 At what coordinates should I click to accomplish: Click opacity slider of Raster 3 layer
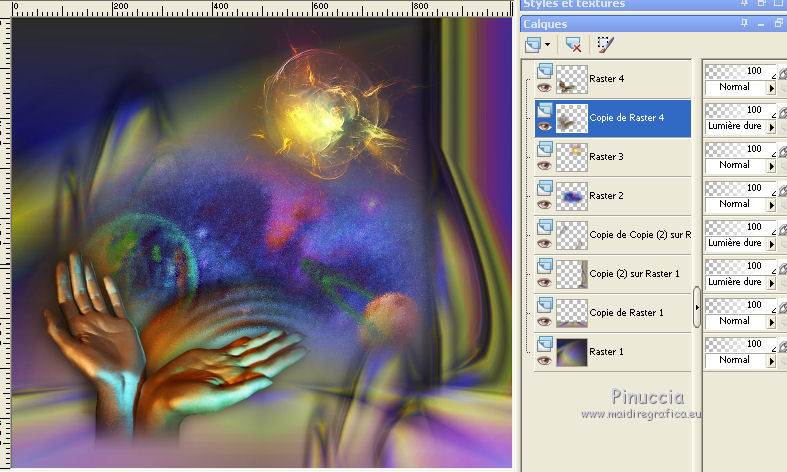pos(740,149)
